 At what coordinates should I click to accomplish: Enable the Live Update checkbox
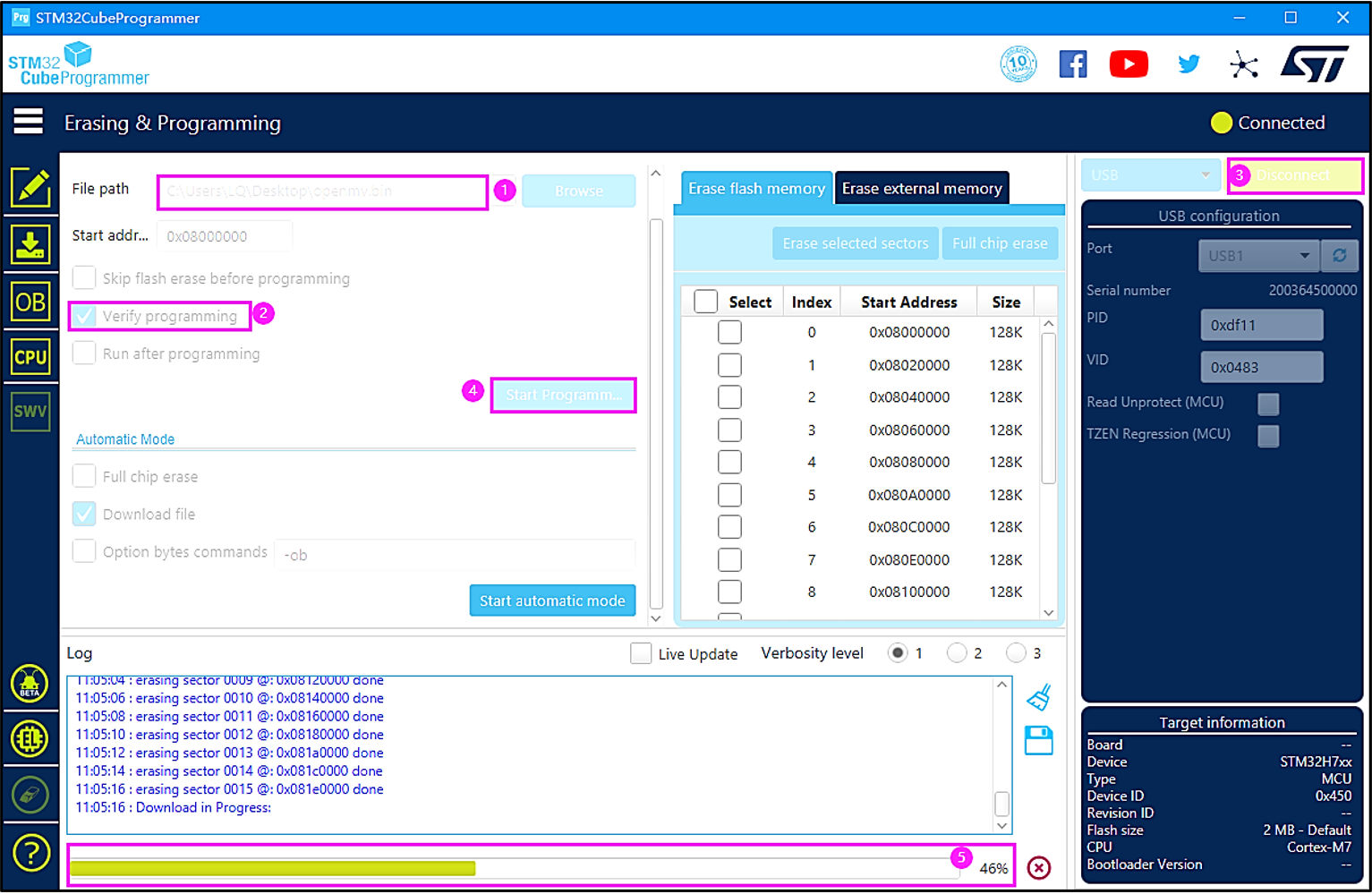tap(641, 653)
